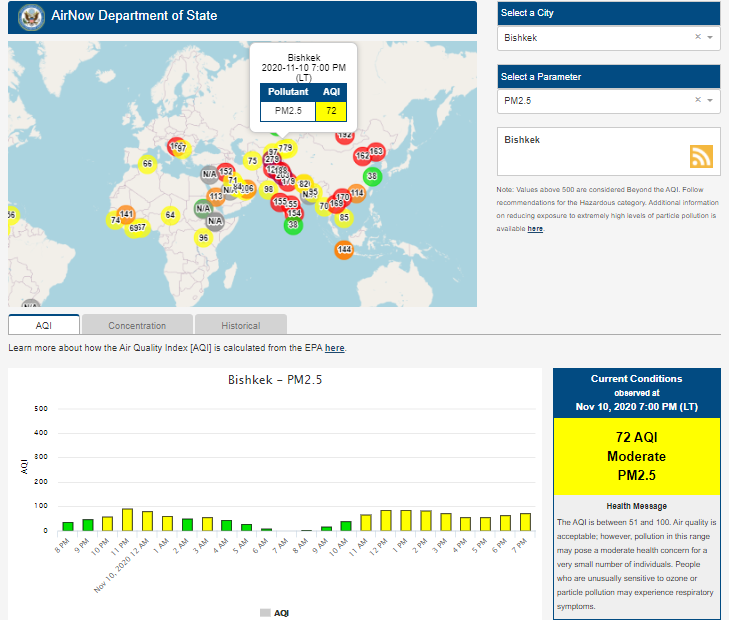The height and width of the screenshot is (620, 729).
Task: Clear the PM2.5 parameter selection
Action: pos(698,101)
